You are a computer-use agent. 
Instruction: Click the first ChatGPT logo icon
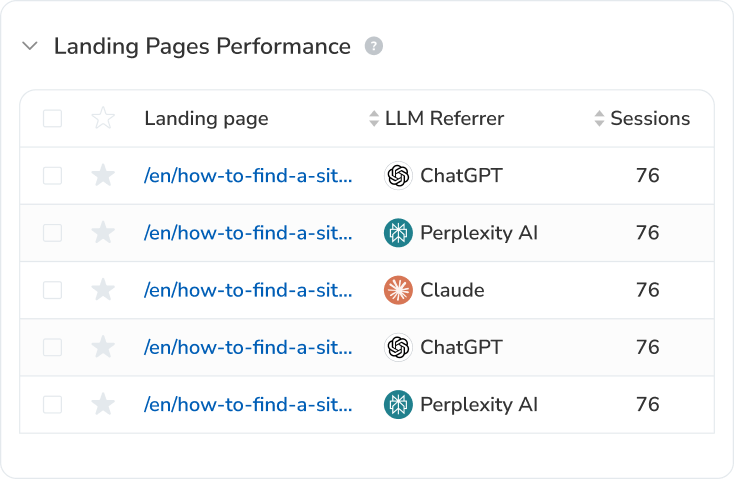pyautogui.click(x=398, y=176)
